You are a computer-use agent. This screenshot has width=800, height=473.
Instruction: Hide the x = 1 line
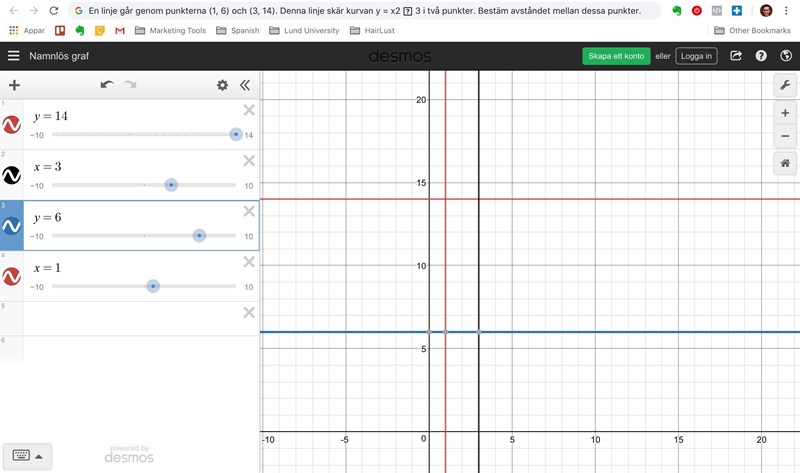[x=12, y=277]
